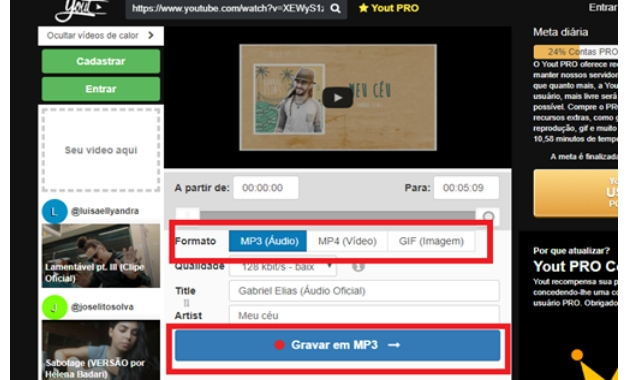Open Lamentável pt. III video thumbnail

101,256
